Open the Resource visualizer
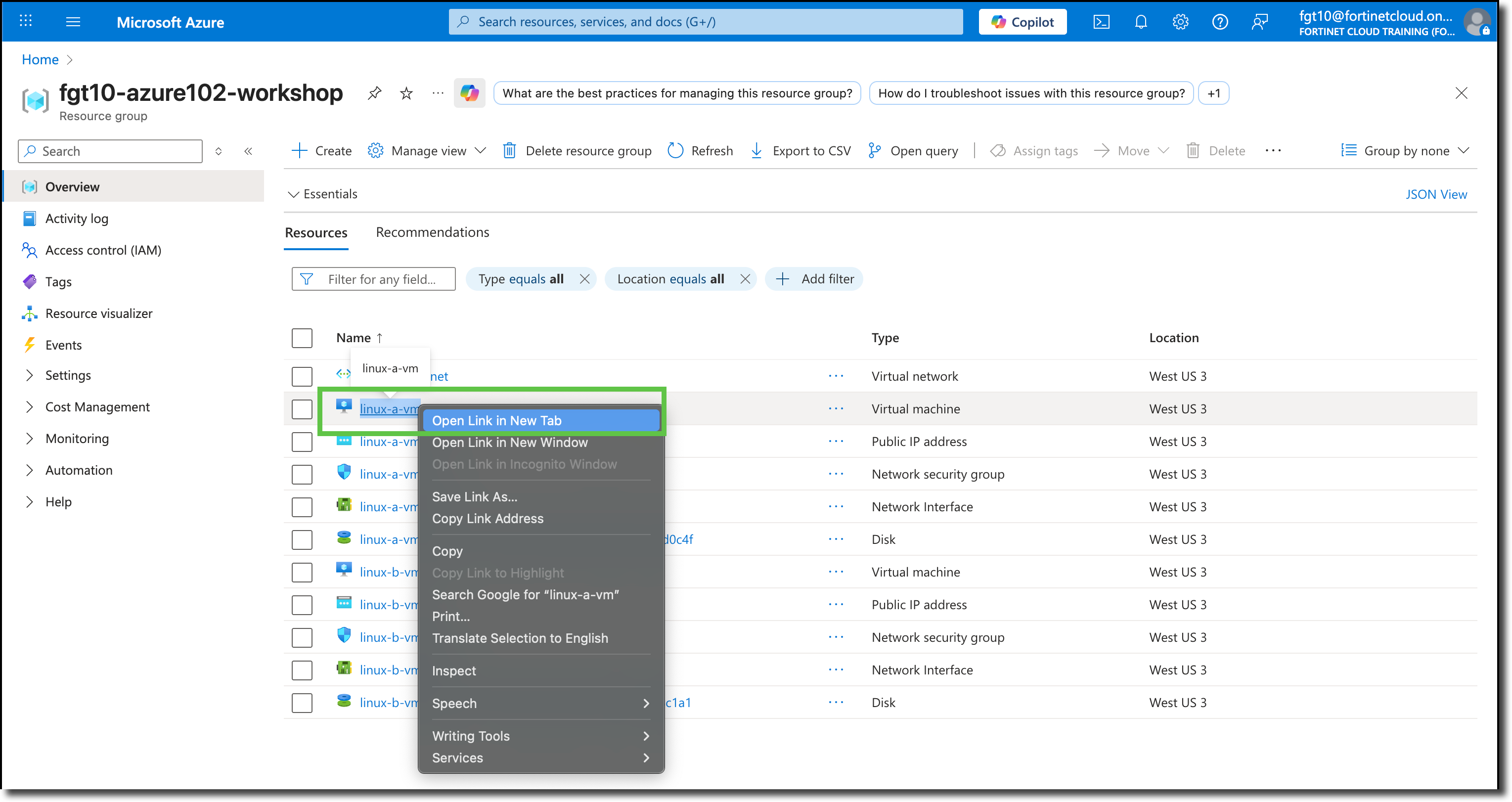Viewport: 1512px width, 802px height. tap(98, 313)
